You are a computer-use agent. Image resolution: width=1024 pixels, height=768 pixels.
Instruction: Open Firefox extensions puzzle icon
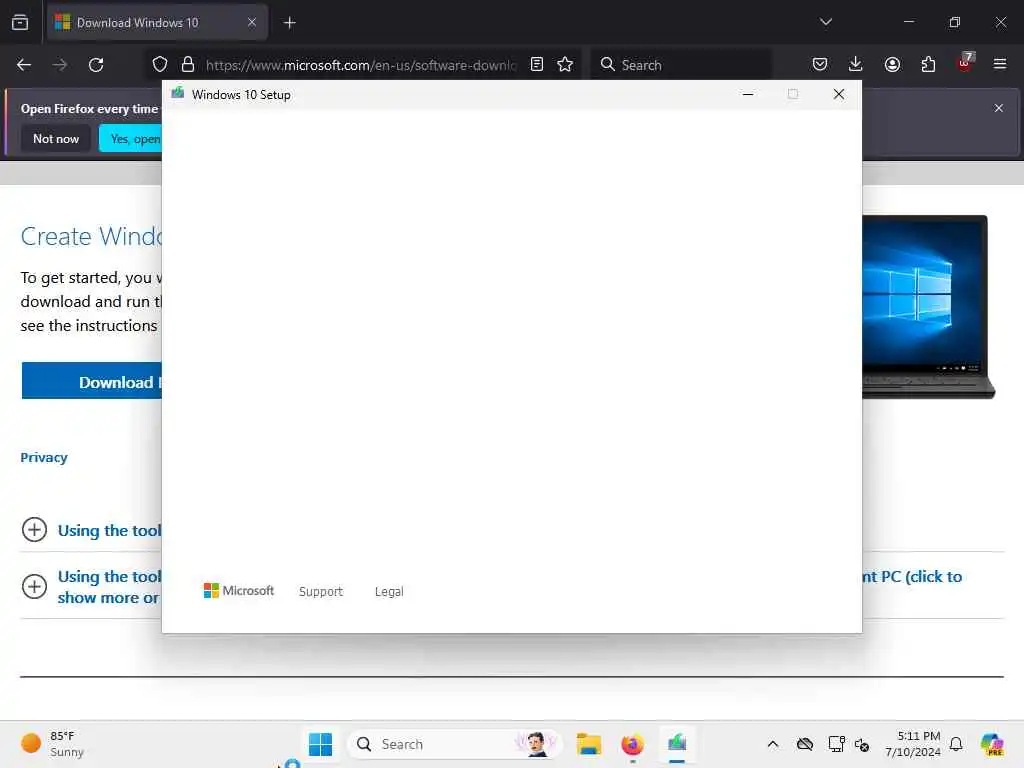928,65
